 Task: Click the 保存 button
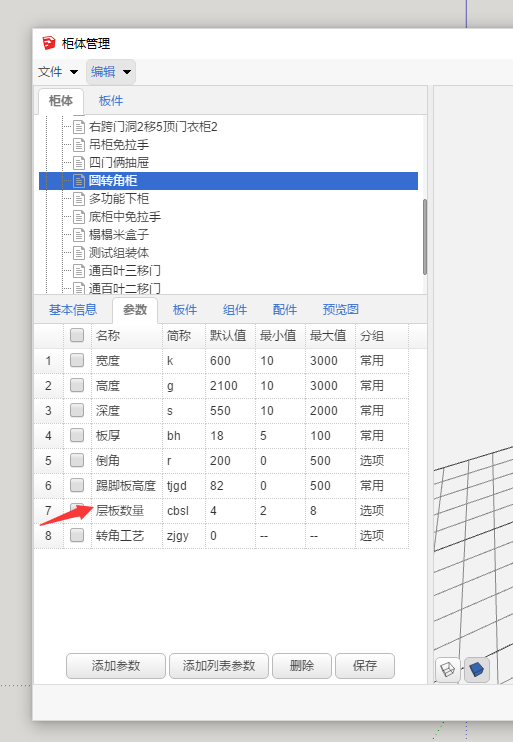point(364,666)
